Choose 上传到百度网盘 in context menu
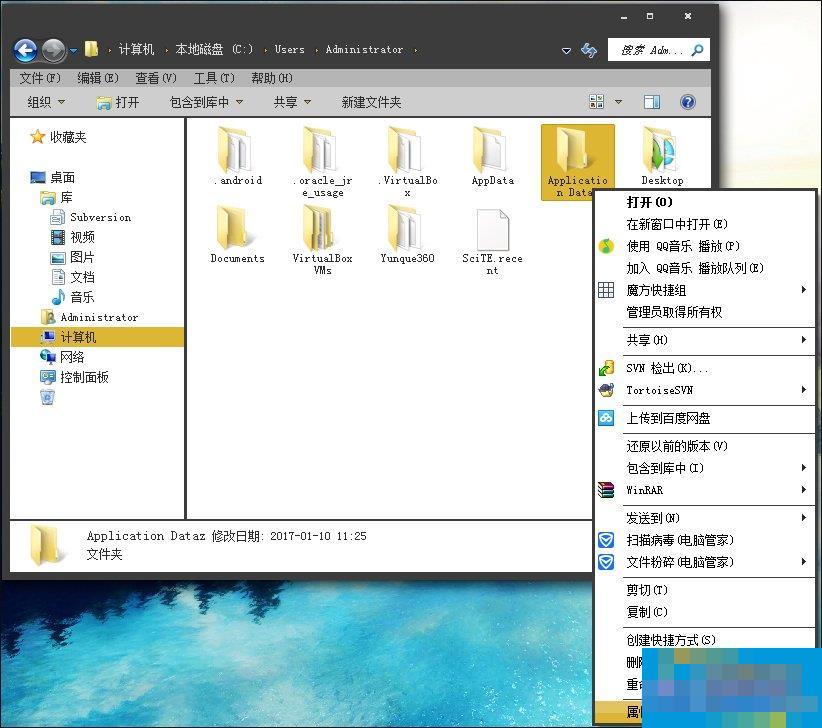Viewport: 822px width, 728px height. (x=706, y=418)
